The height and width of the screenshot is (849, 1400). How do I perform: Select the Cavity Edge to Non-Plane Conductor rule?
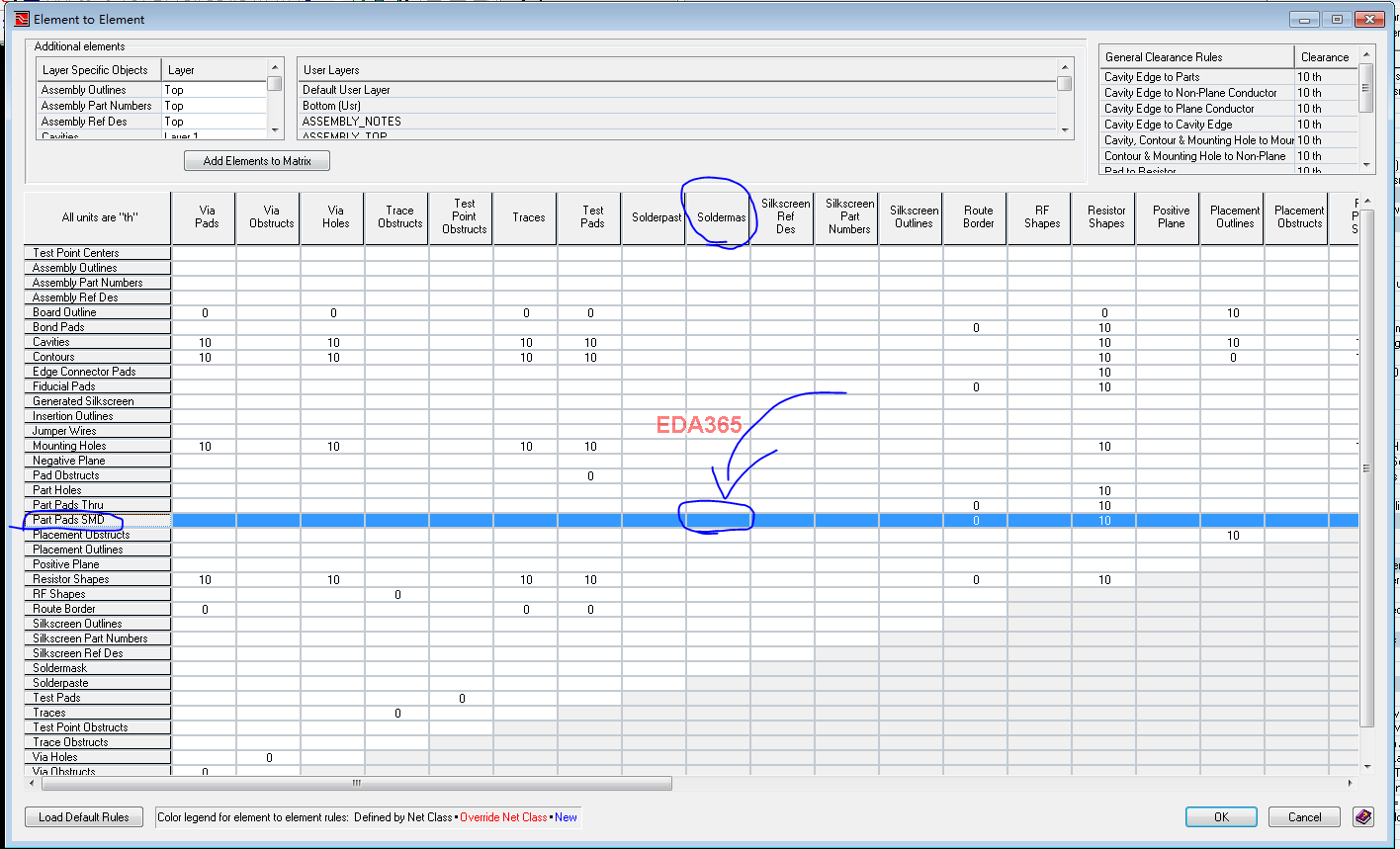click(1197, 93)
